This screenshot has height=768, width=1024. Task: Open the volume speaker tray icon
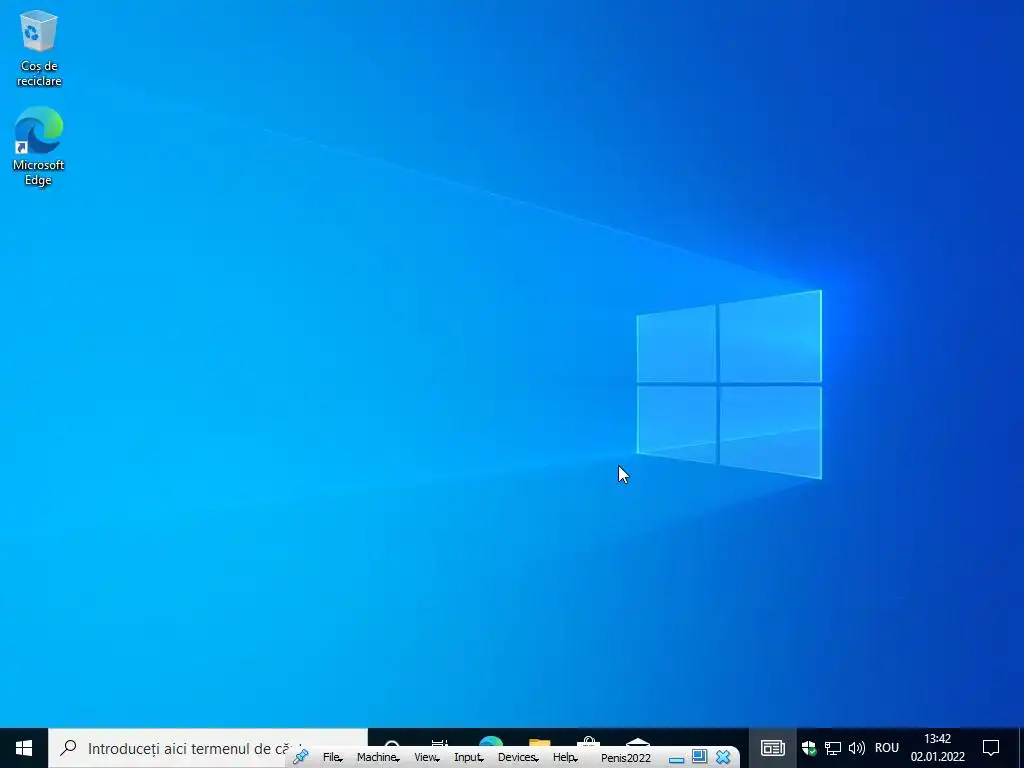856,748
